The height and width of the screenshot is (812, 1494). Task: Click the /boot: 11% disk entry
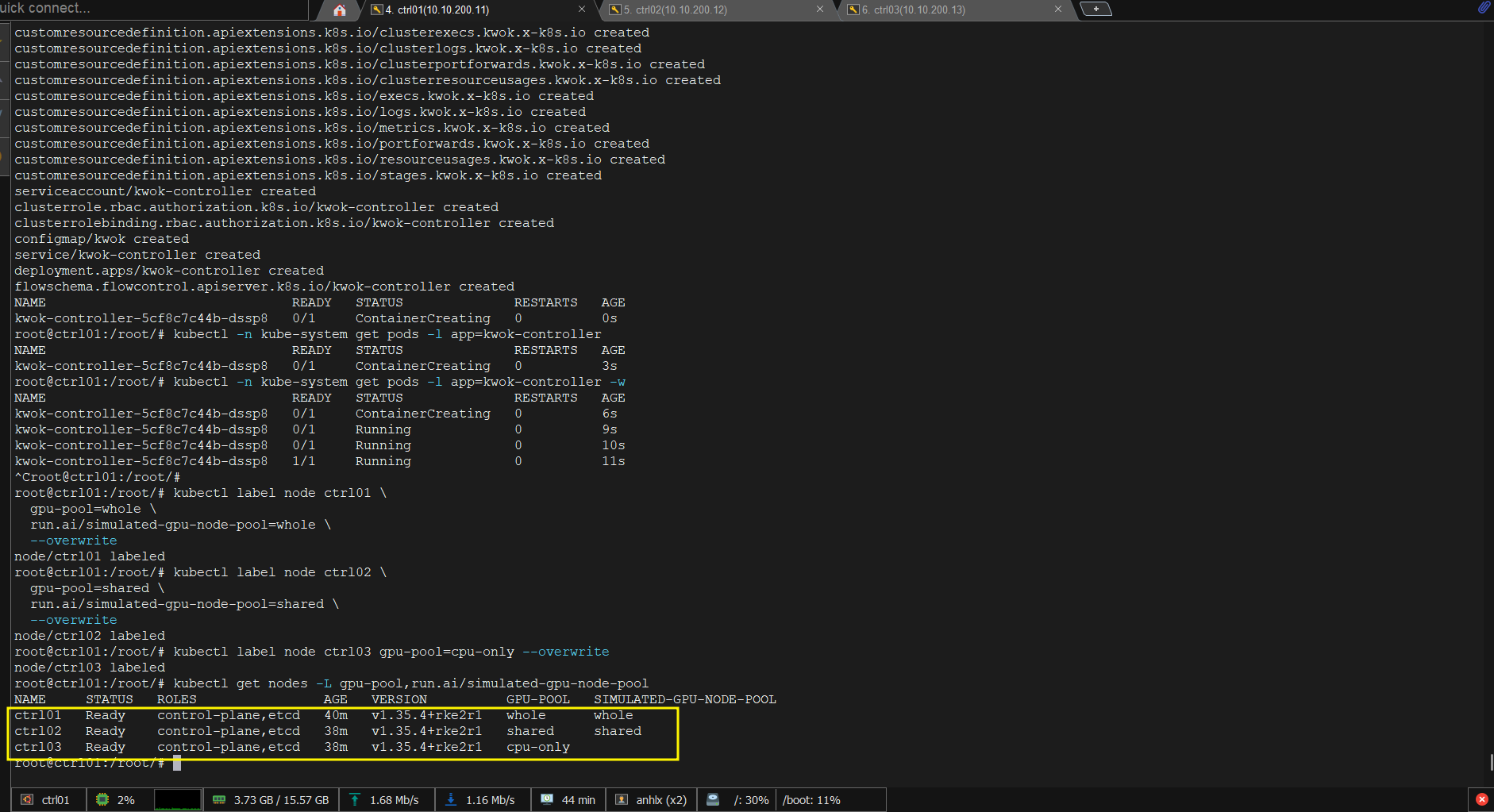(x=811, y=800)
